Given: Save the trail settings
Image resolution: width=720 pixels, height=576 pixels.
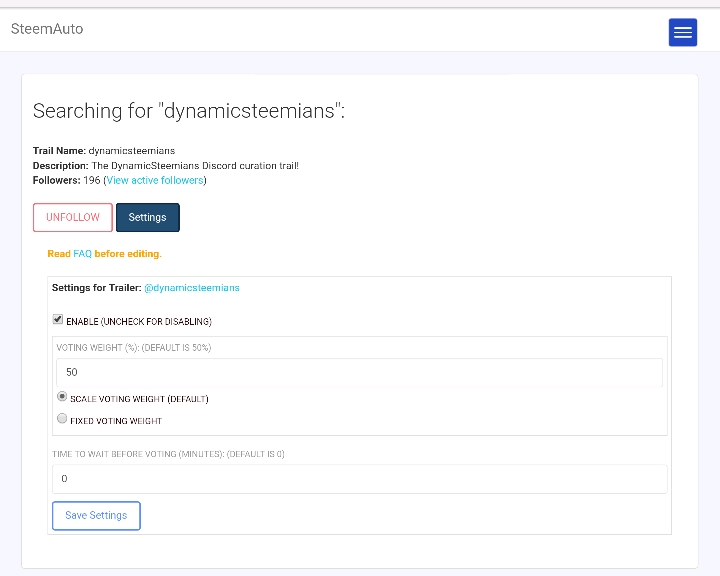Looking at the screenshot, I should click(96, 515).
